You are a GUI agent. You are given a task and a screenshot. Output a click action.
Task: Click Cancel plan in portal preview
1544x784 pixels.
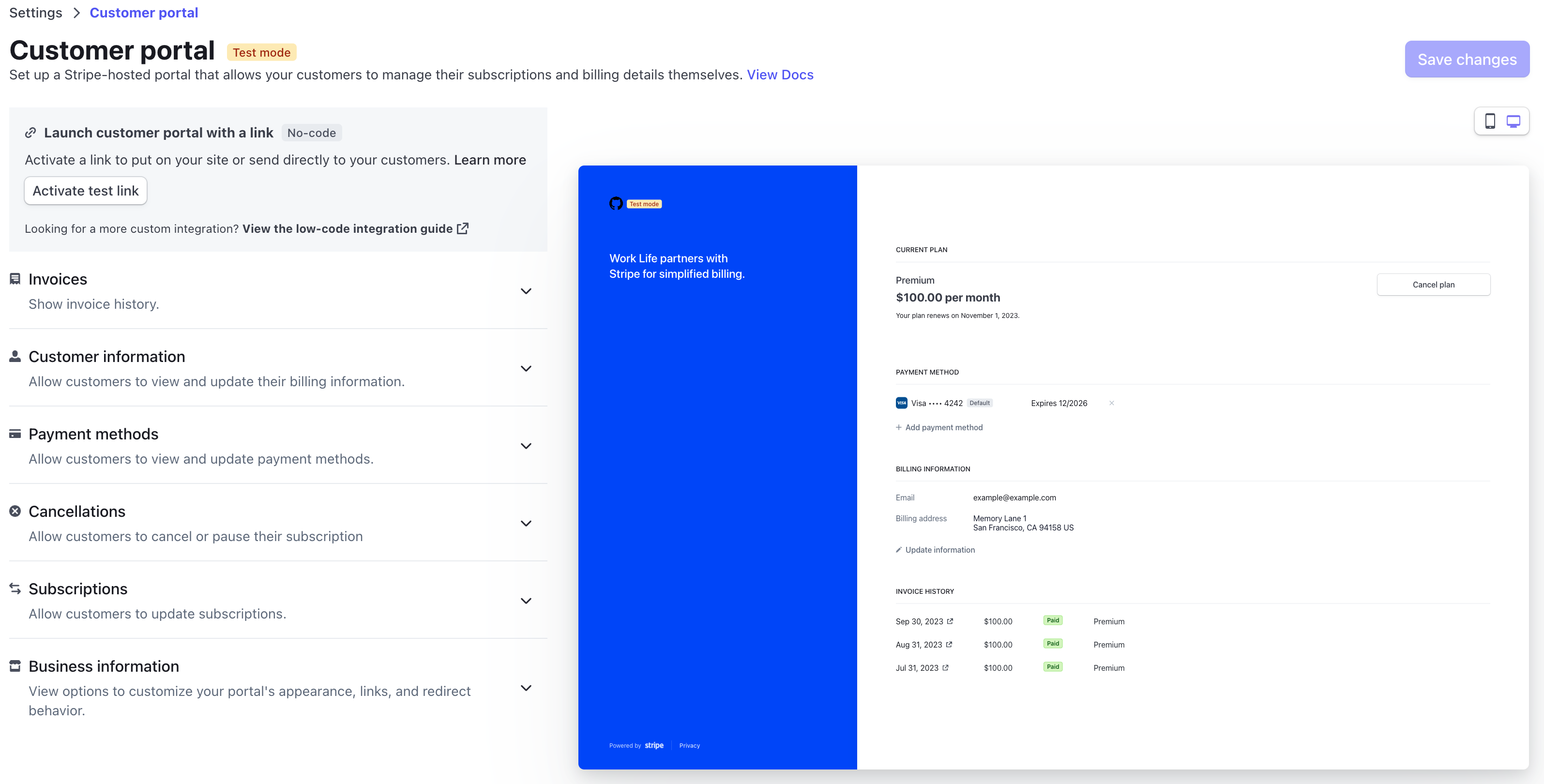tap(1433, 285)
